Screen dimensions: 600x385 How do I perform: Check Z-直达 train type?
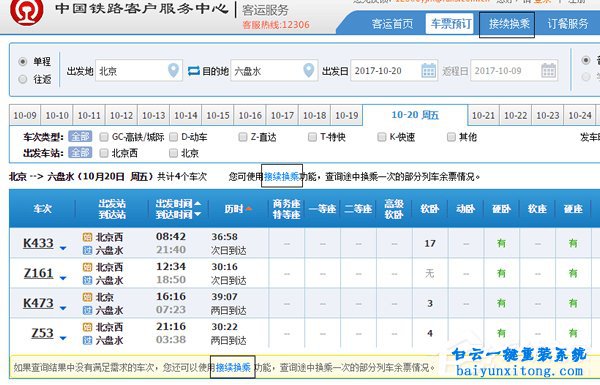[243, 137]
